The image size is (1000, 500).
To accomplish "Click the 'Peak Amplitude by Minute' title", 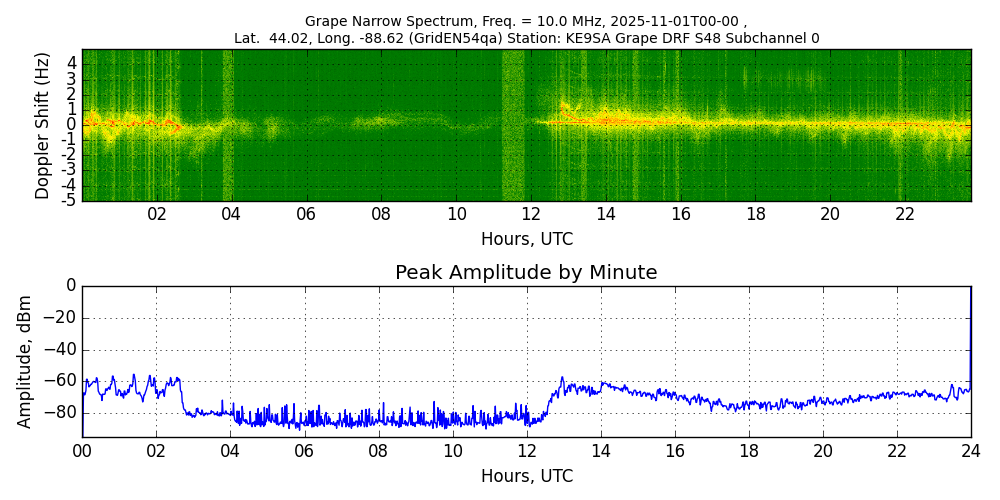I will (526, 273).
